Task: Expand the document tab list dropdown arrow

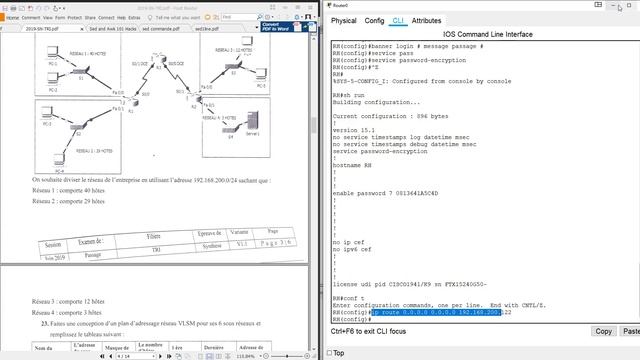Action: pyautogui.click(x=257, y=27)
